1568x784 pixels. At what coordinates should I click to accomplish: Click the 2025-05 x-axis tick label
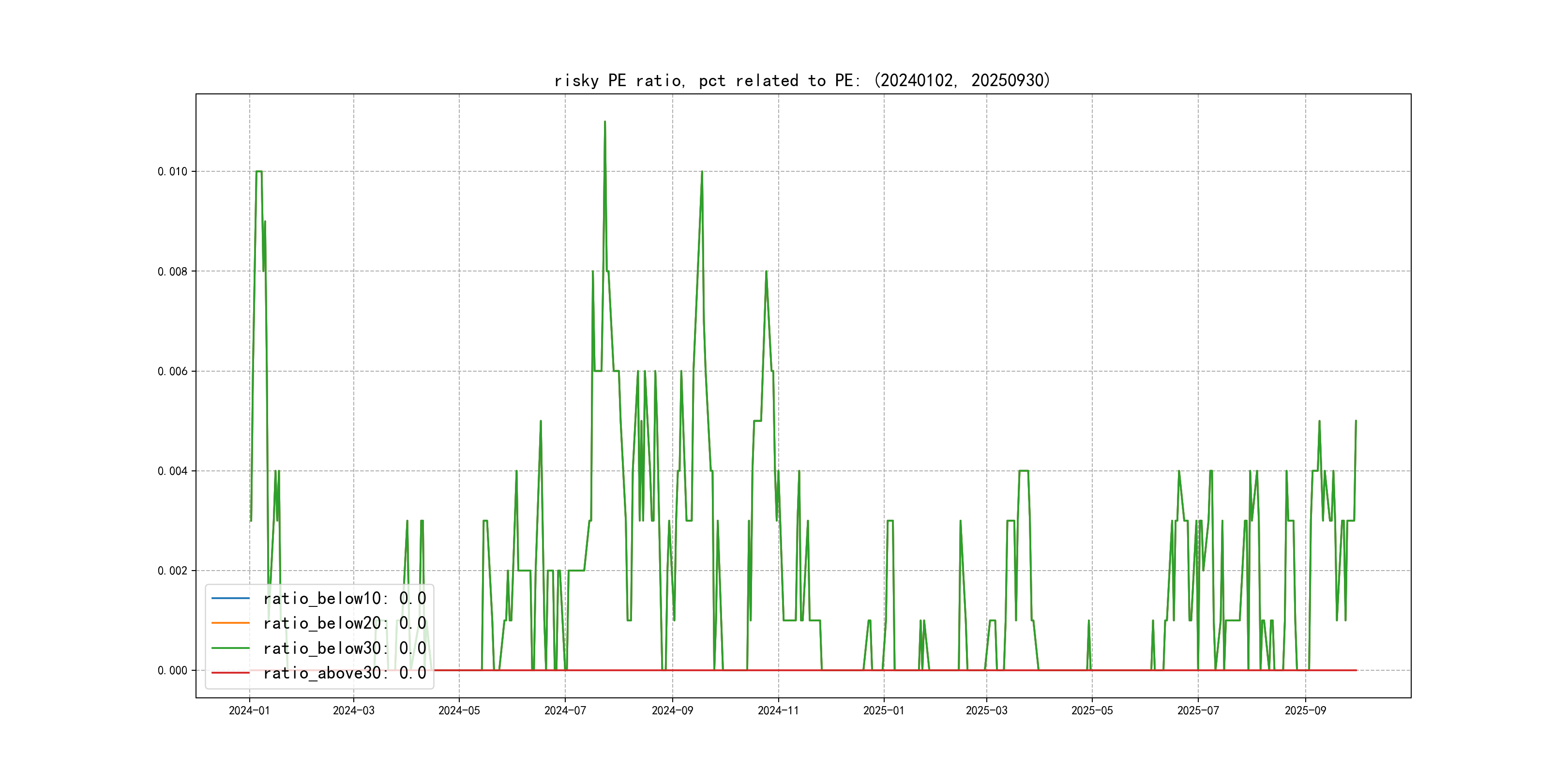1092,710
